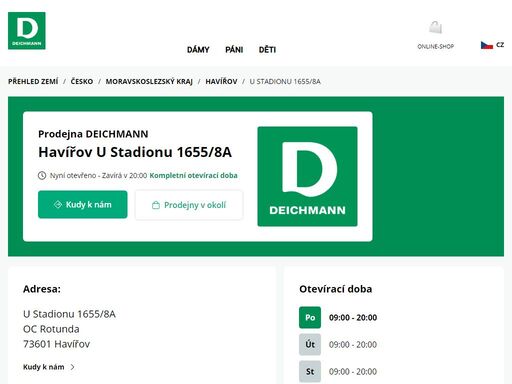Viewport: 512px width, 384px height.
Task: Click Prodejny v okolí button
Action: point(189,205)
